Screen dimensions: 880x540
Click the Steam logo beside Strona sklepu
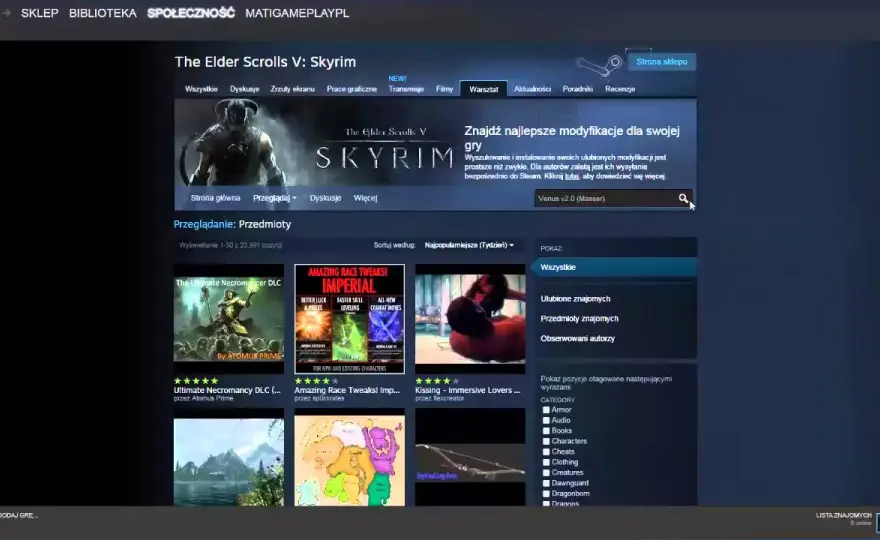pyautogui.click(x=599, y=65)
